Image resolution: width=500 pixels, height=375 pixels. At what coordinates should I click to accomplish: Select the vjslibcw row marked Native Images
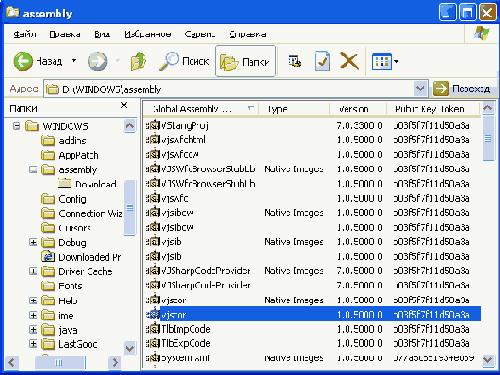point(312,213)
